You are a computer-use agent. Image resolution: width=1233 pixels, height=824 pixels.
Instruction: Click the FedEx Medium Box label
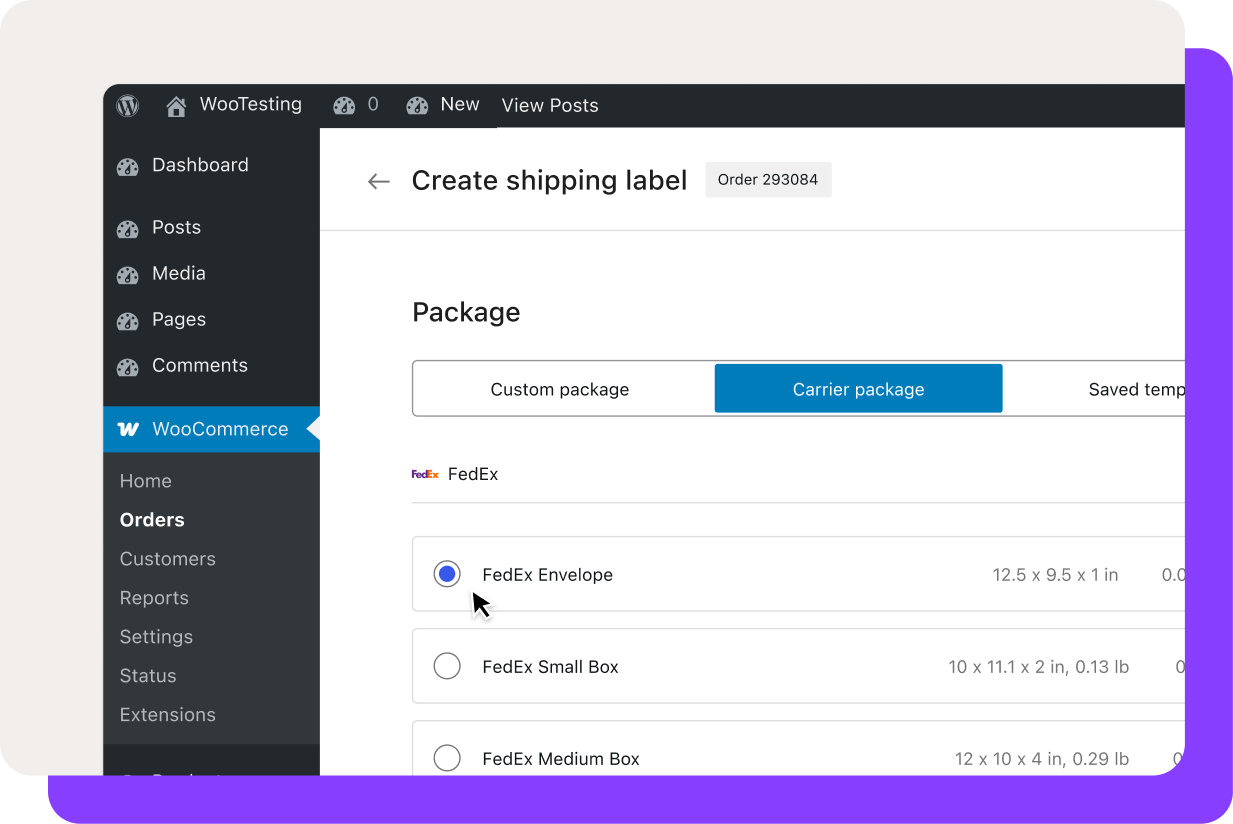click(x=561, y=759)
